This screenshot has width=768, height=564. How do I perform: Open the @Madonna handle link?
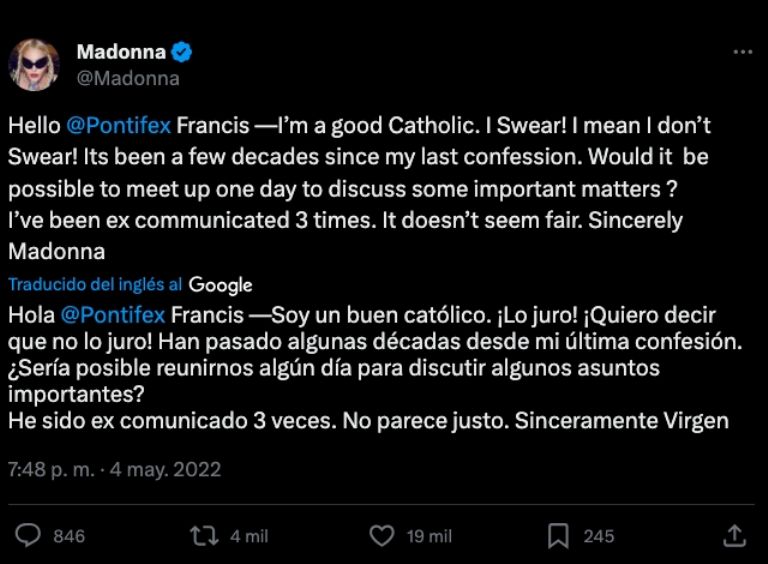[128, 78]
